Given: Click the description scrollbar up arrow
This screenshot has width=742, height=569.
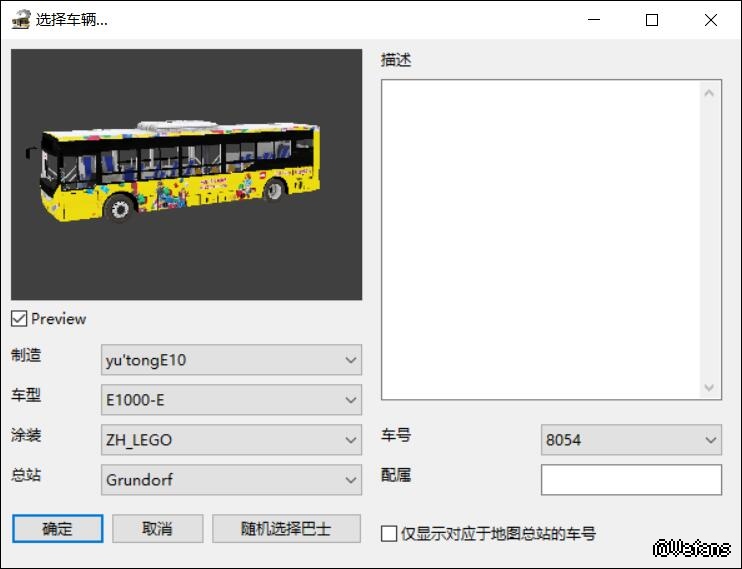Looking at the screenshot, I should 710,94.
